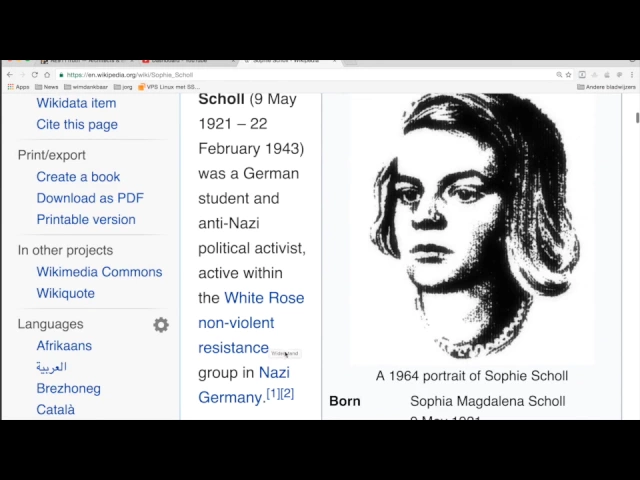This screenshot has height=480, width=640.
Task: Switch to the Sophie Scholl Wikipedia tab
Action: tap(288, 62)
